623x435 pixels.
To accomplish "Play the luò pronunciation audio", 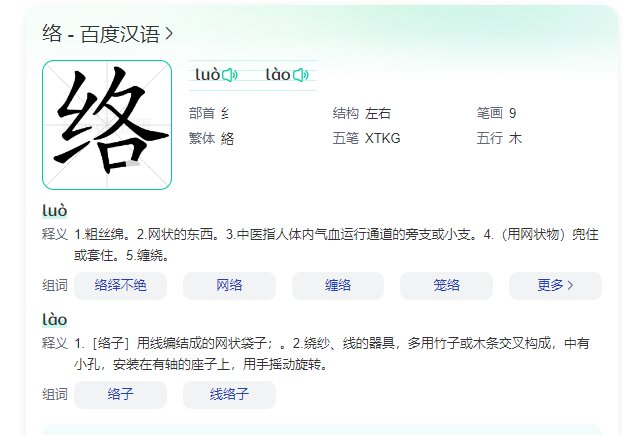I will pyautogui.click(x=230, y=75).
